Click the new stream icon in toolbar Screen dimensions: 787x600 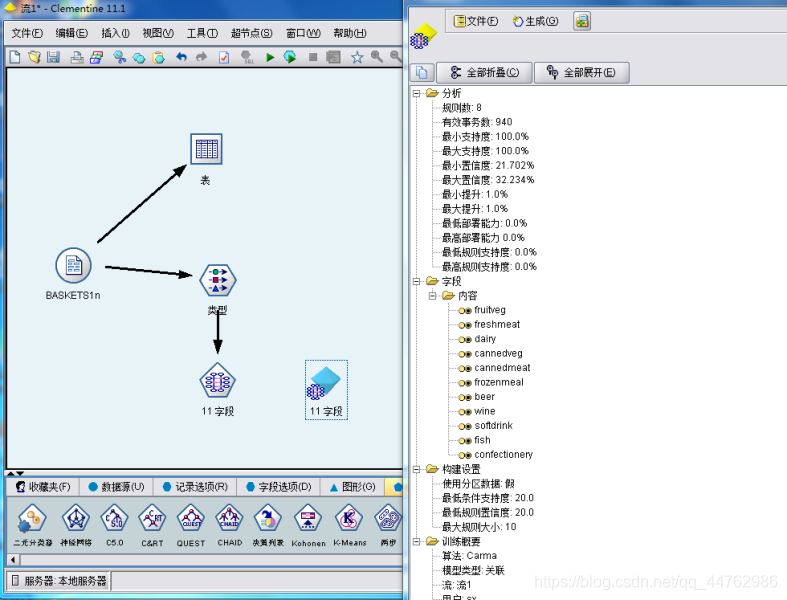[15, 57]
